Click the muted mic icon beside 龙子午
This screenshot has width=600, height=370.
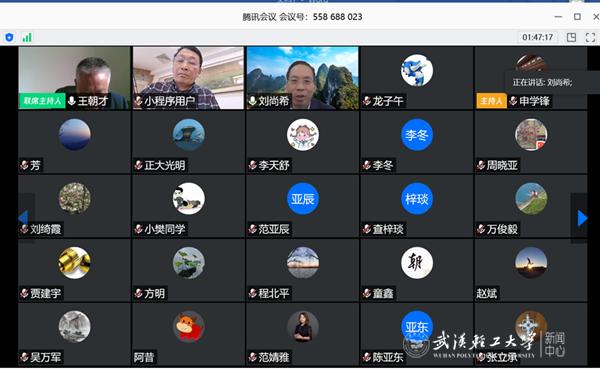pos(367,101)
